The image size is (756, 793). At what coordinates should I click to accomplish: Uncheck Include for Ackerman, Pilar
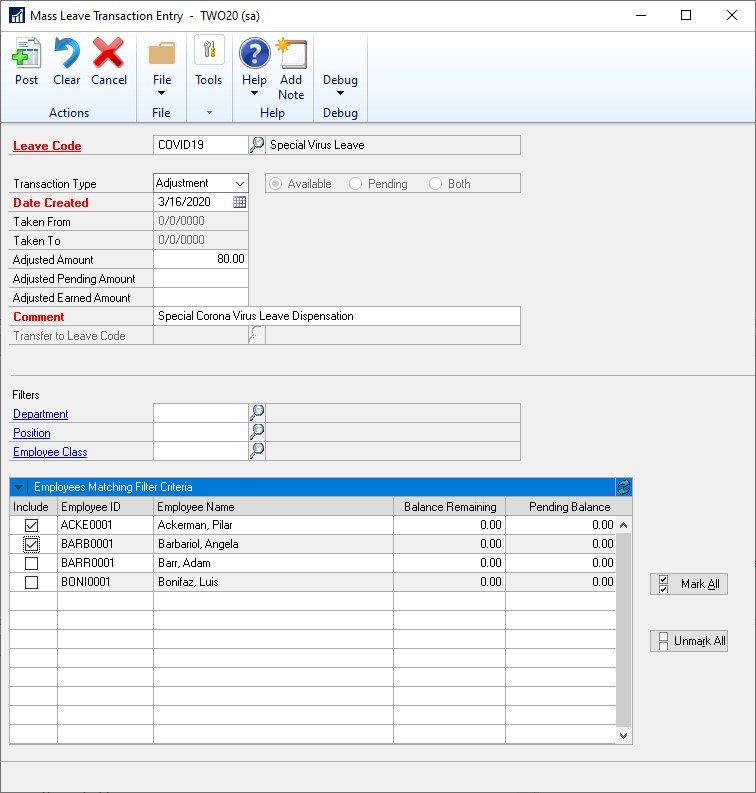tap(31, 525)
